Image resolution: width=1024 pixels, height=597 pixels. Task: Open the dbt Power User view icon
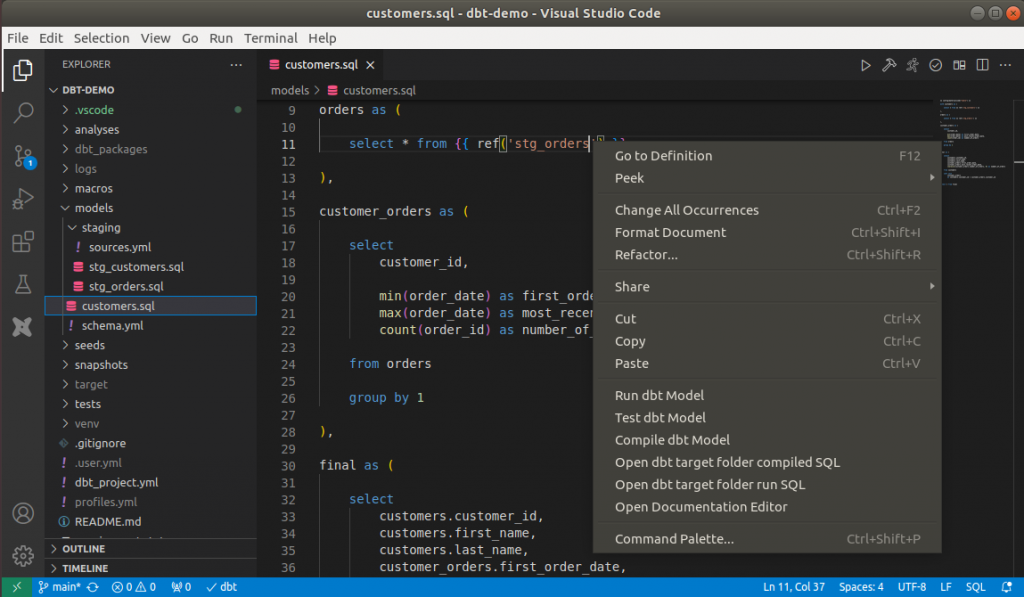22,327
